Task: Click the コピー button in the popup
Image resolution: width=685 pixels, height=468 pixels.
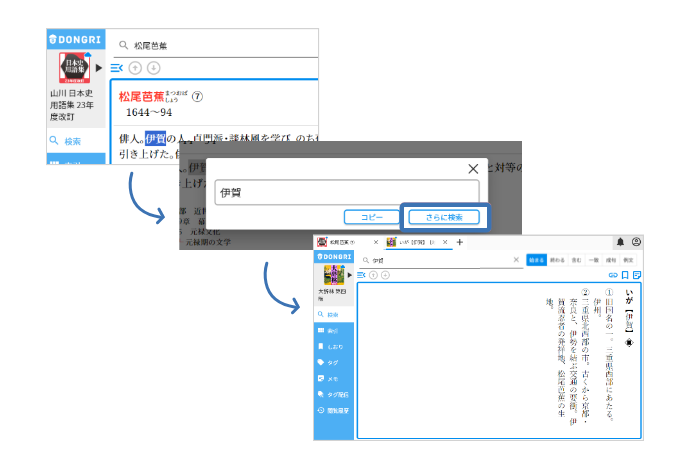Action: pos(372,217)
